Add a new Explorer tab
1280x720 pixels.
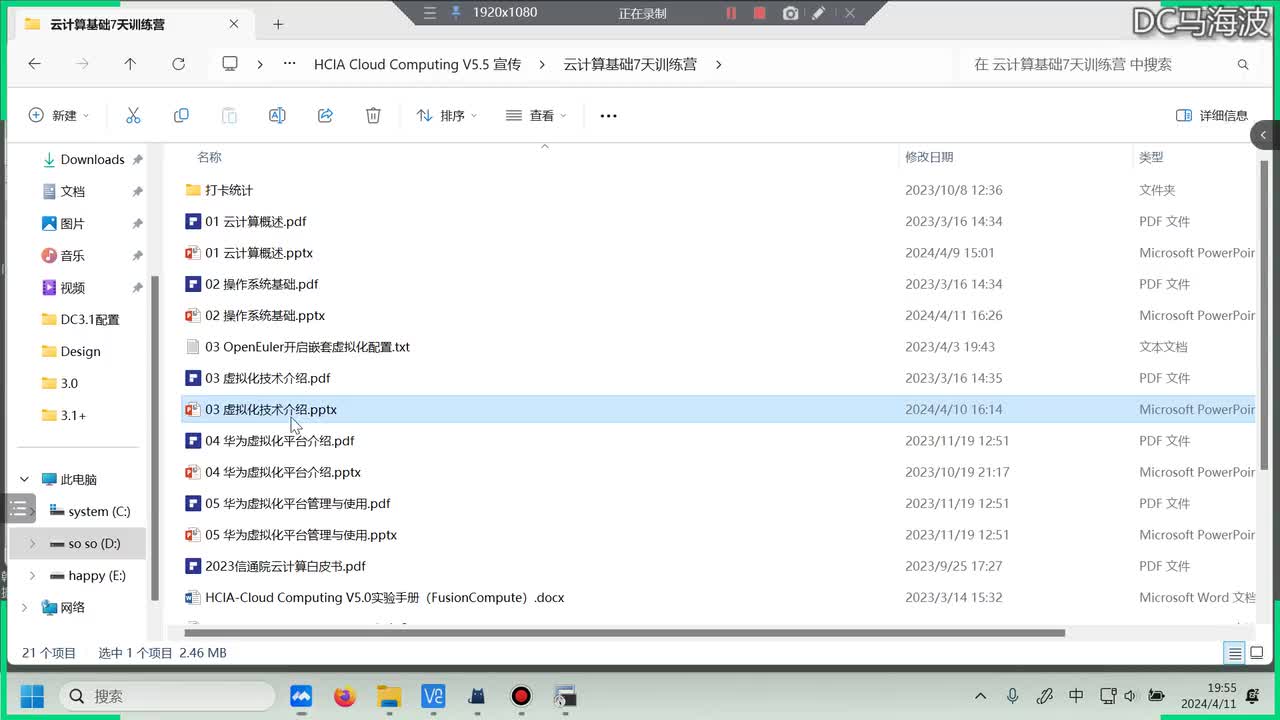[278, 24]
